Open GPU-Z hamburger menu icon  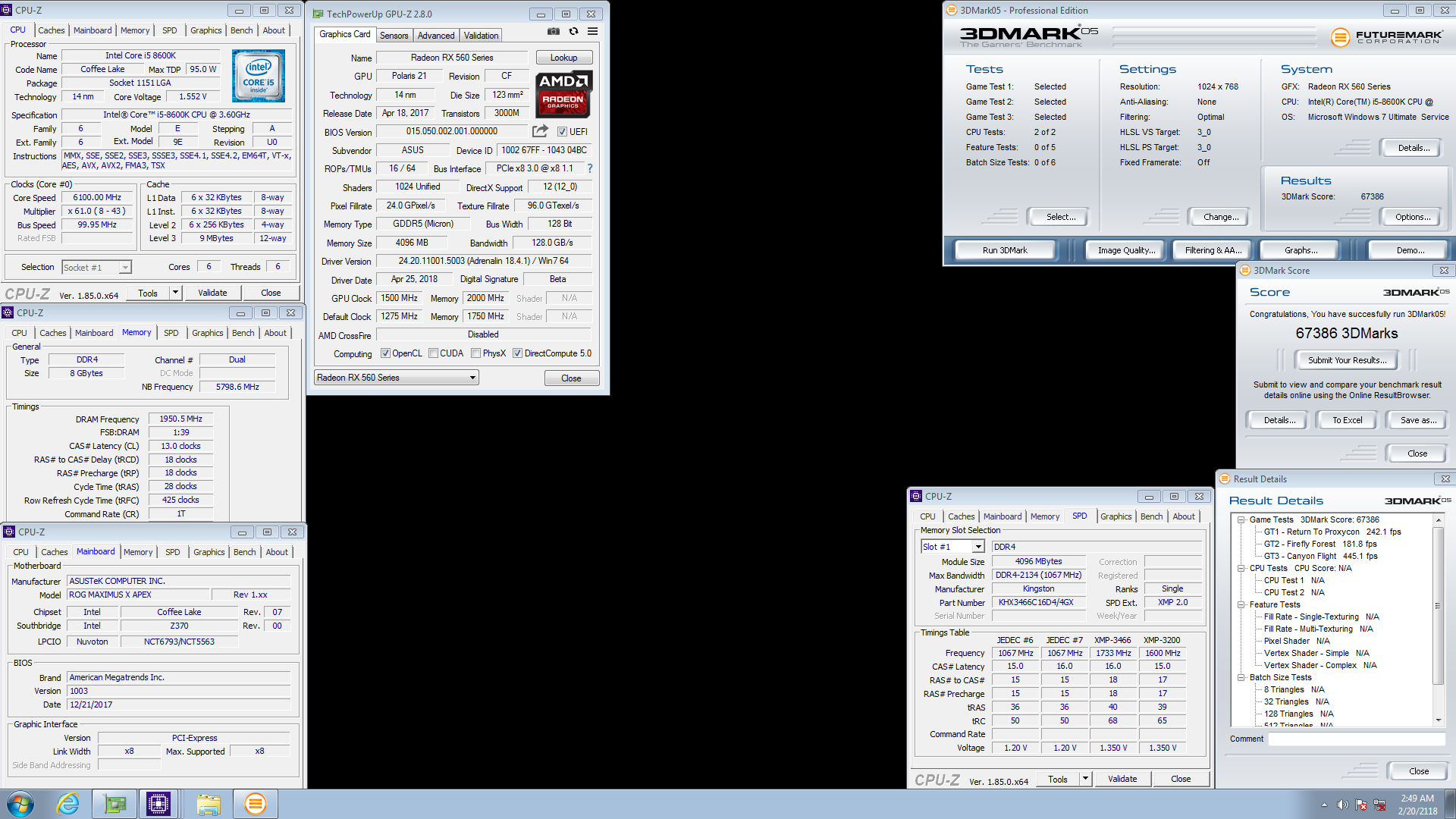[x=592, y=32]
